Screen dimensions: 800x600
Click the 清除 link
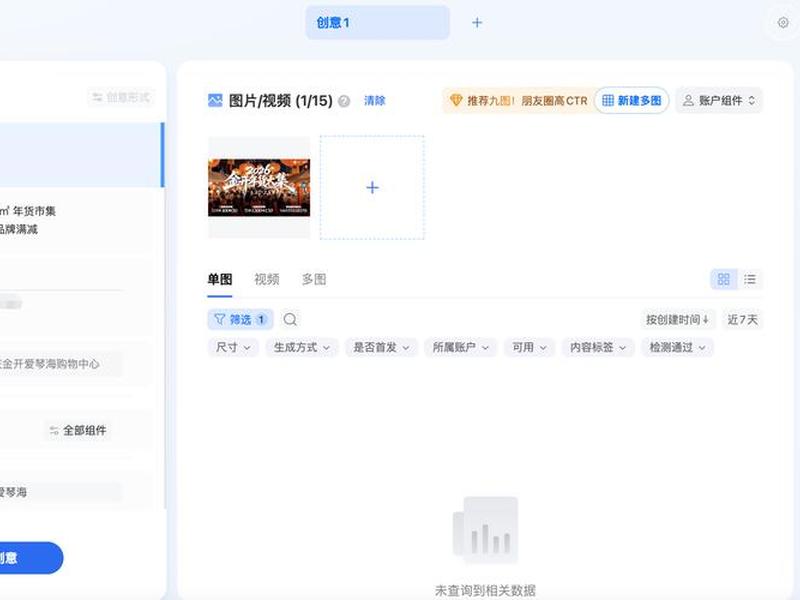click(x=374, y=101)
